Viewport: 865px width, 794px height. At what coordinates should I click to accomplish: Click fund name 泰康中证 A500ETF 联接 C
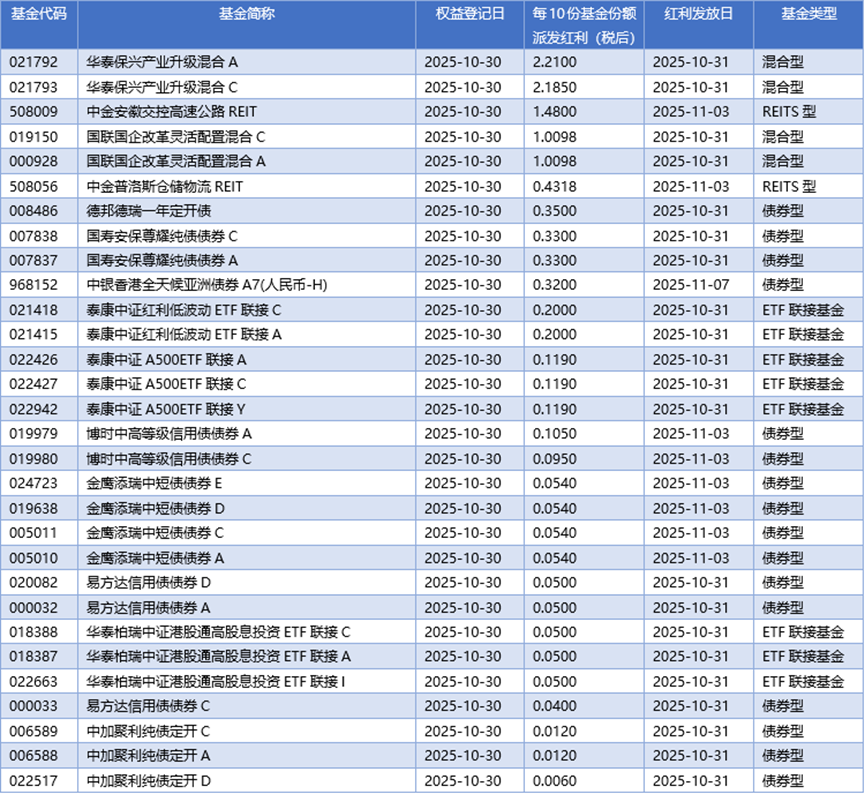click(166, 384)
